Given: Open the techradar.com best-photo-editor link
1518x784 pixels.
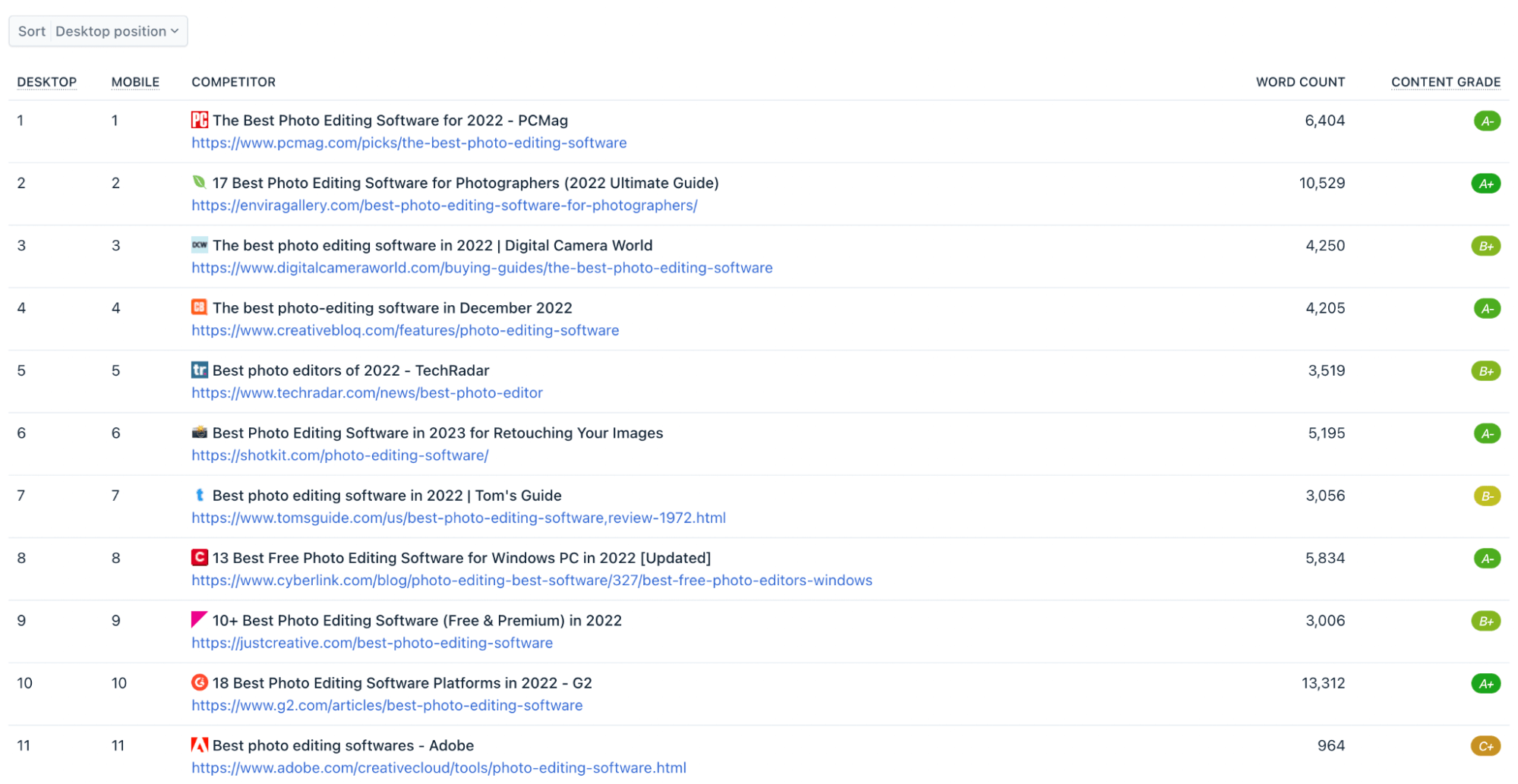Looking at the screenshot, I should click(x=368, y=392).
